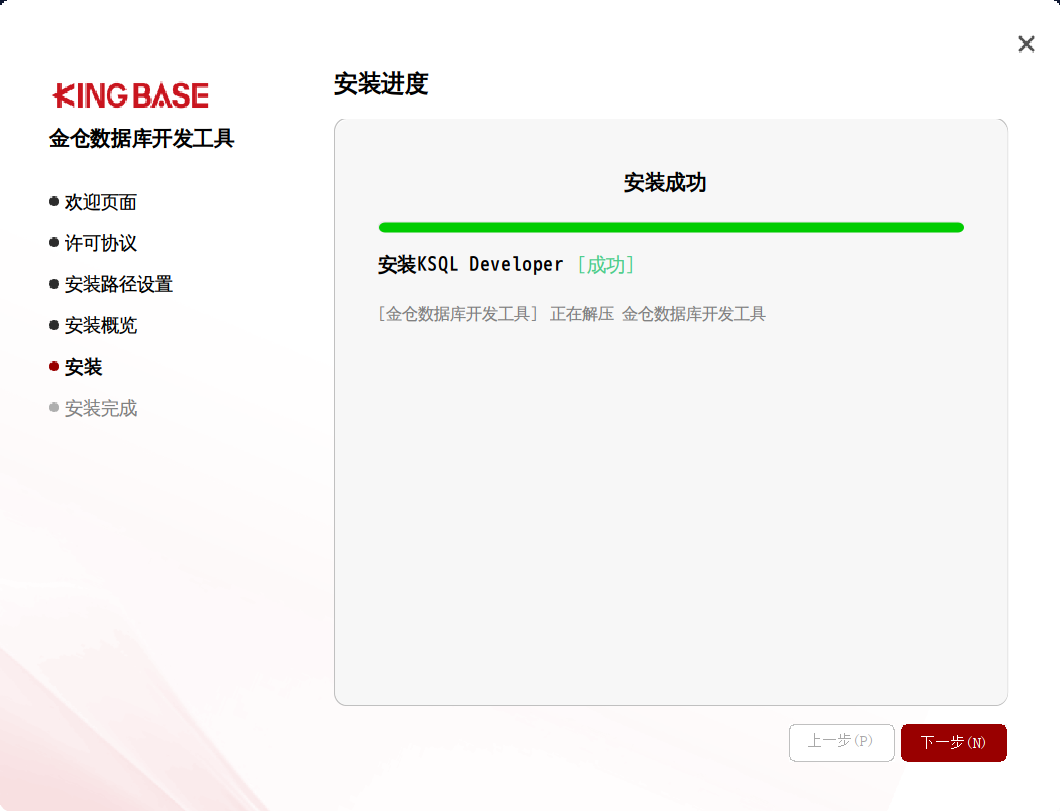
Task: Click the gray bullet beside 安装完成
Action: 54,408
